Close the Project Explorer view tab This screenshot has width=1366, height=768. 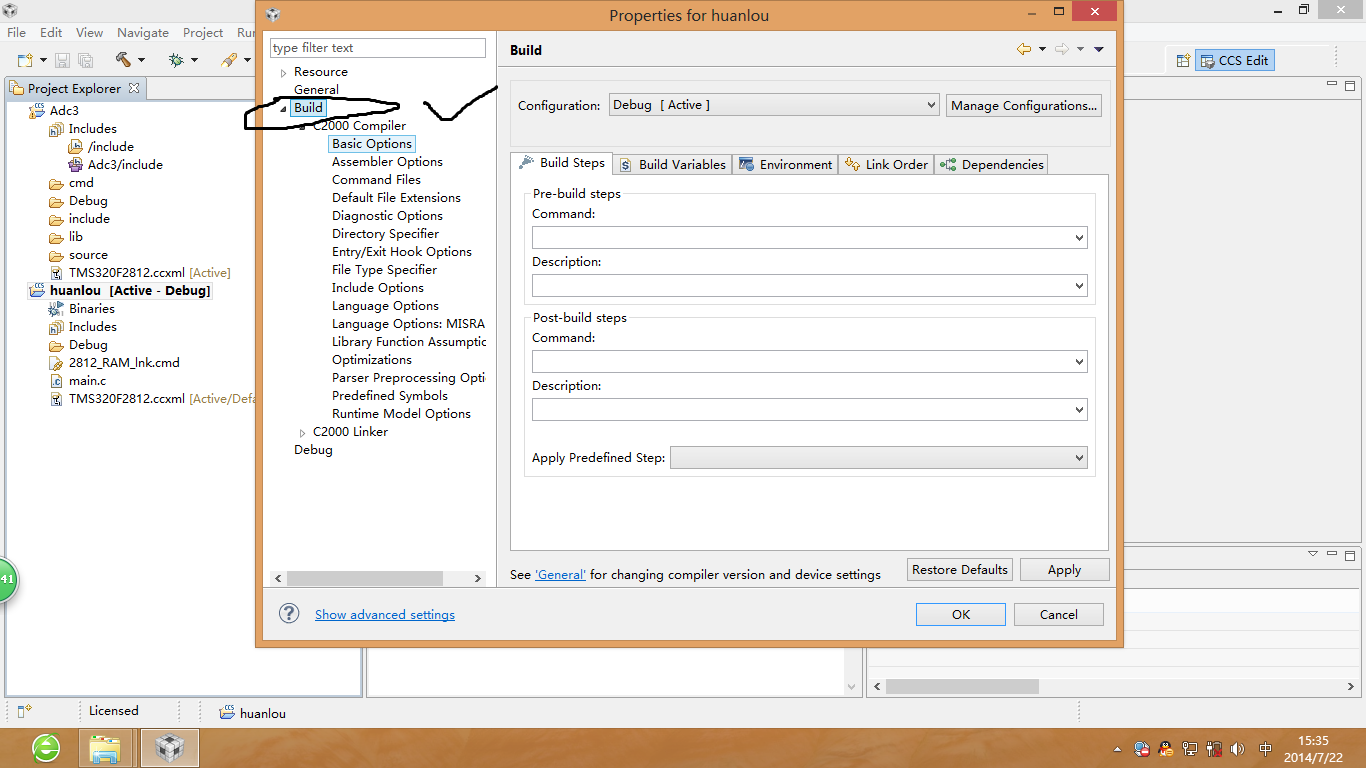point(134,88)
